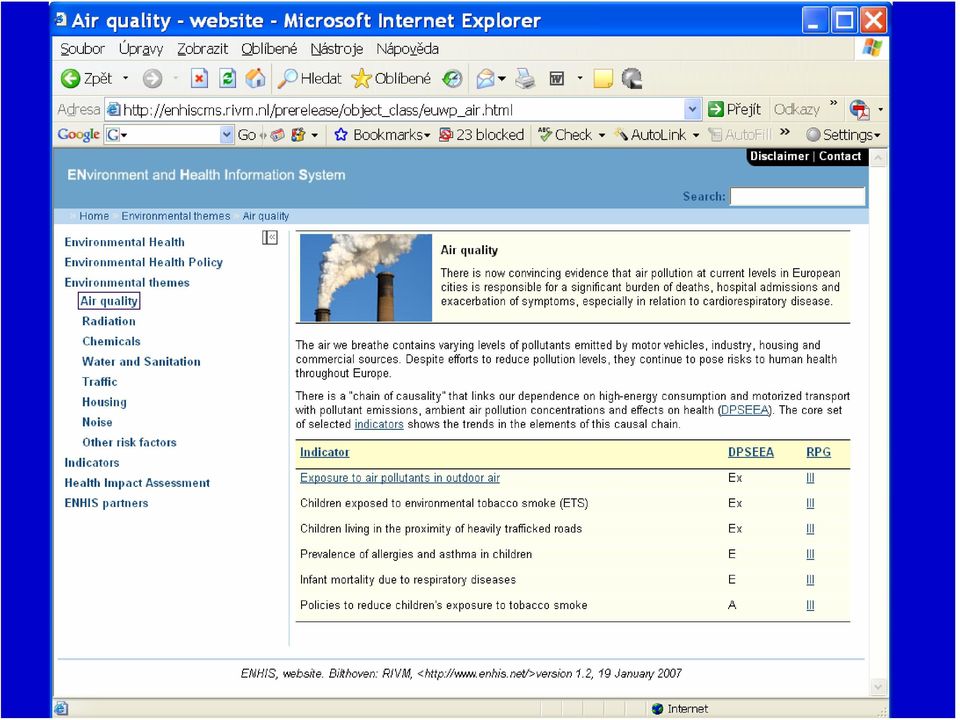Open the Check dropdown arrow
Viewport: 960px width, 720px height.
[x=602, y=135]
